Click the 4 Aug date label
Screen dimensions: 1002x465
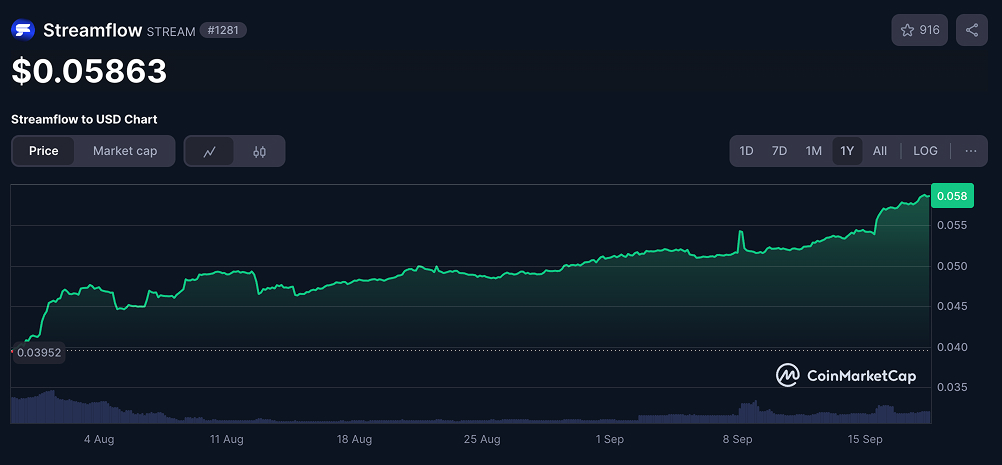99,439
